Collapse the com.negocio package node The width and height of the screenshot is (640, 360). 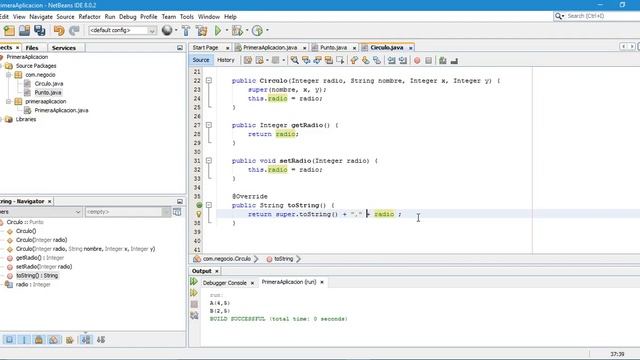click(x=9, y=75)
